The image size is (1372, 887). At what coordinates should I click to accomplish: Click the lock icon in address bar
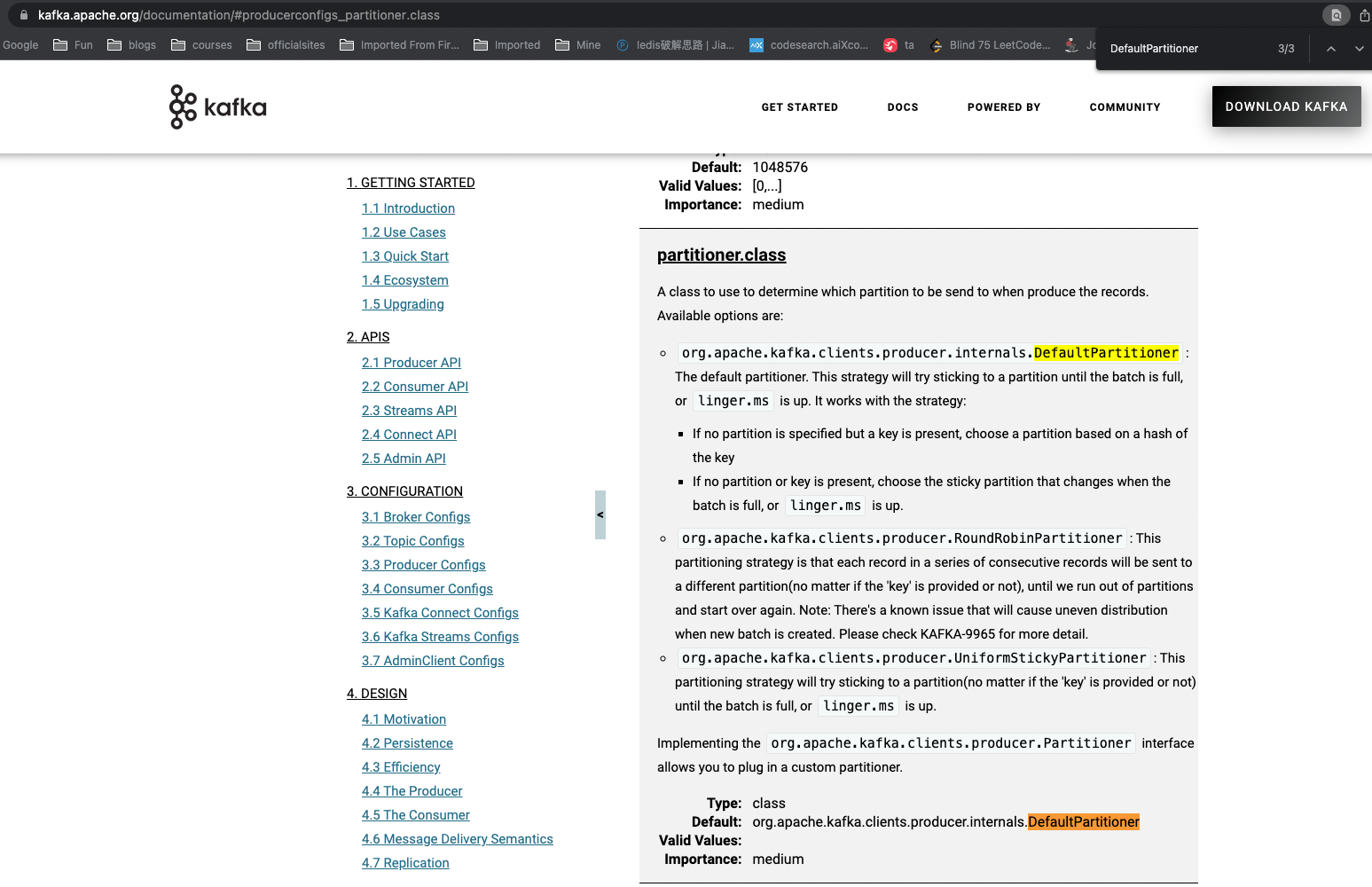click(24, 15)
